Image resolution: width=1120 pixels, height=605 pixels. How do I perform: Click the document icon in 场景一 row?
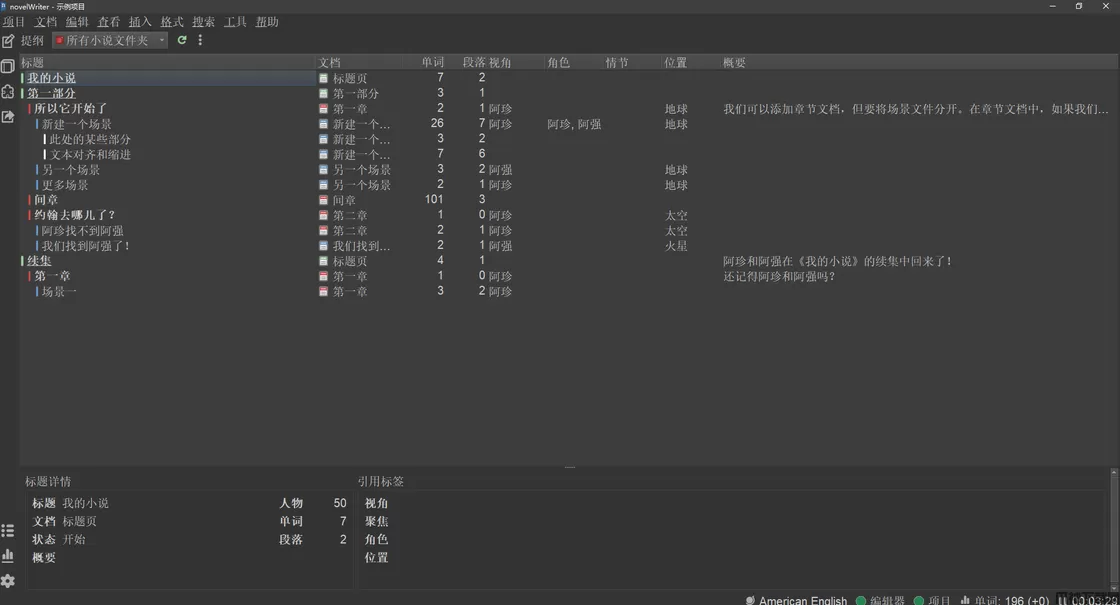pyautogui.click(x=324, y=291)
